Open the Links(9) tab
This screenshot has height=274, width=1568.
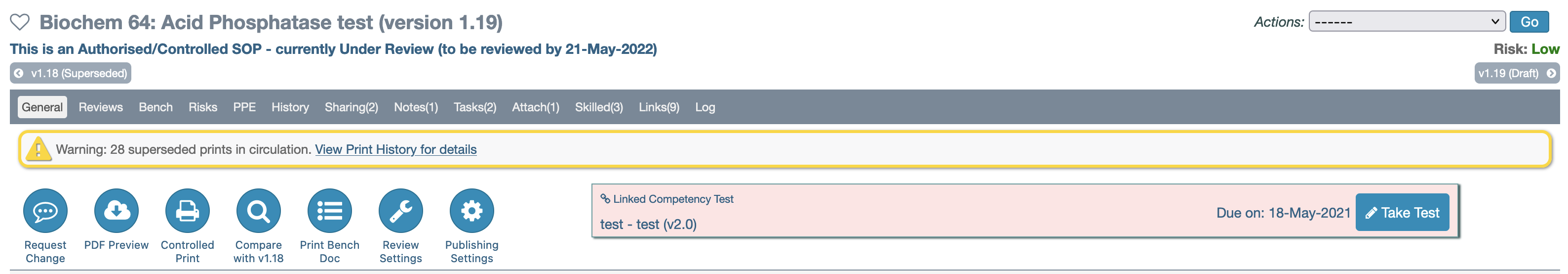(x=659, y=107)
